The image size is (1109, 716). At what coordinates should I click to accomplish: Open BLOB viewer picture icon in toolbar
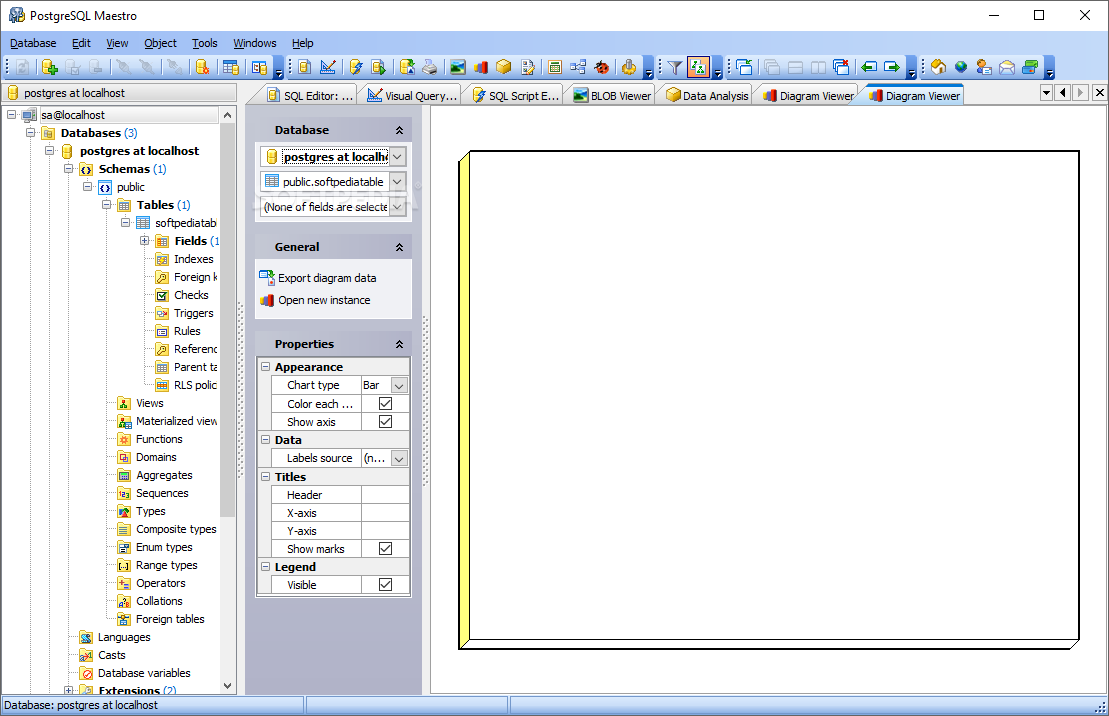tap(458, 67)
